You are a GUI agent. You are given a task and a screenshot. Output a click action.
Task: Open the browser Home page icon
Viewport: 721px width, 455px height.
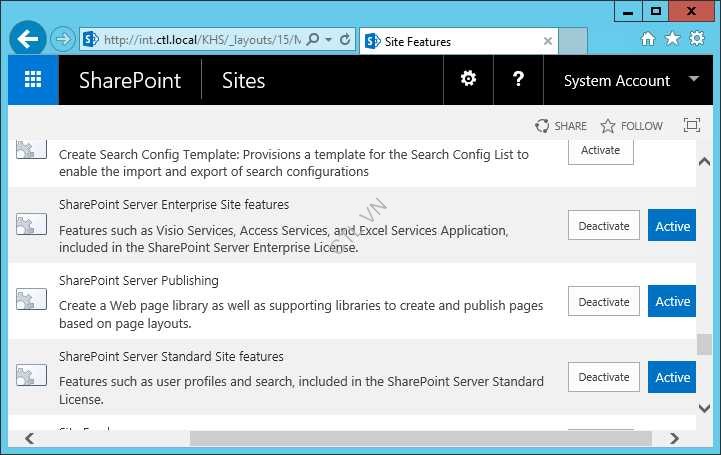click(x=648, y=40)
